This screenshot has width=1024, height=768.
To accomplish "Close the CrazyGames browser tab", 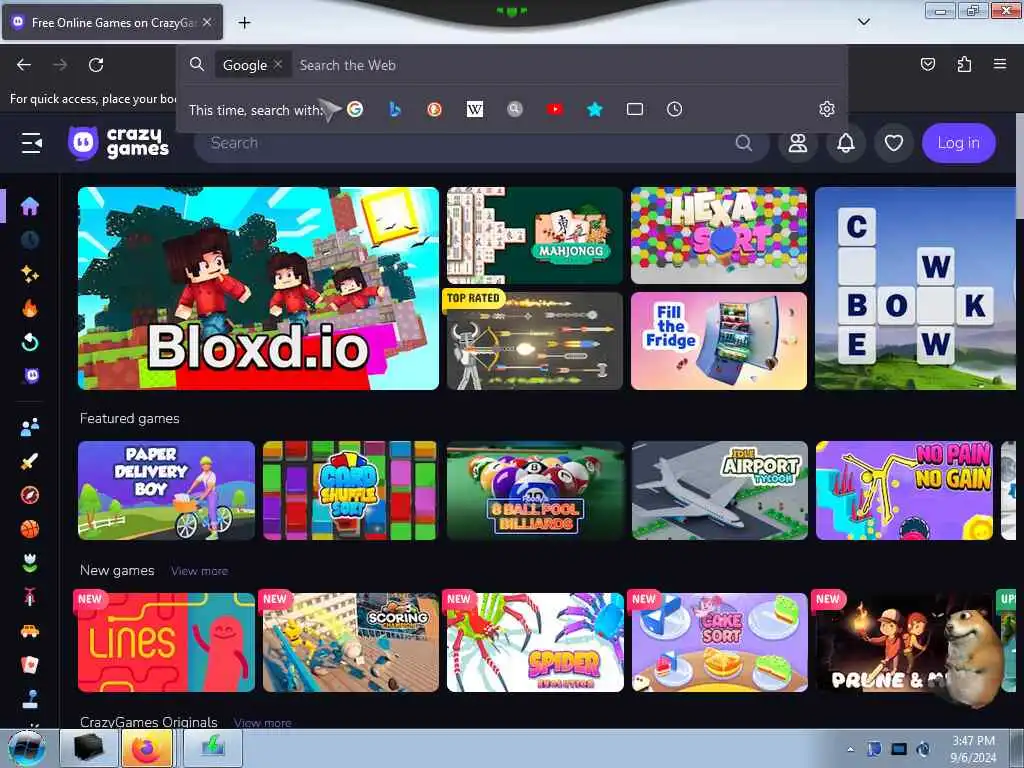I will click(x=207, y=22).
